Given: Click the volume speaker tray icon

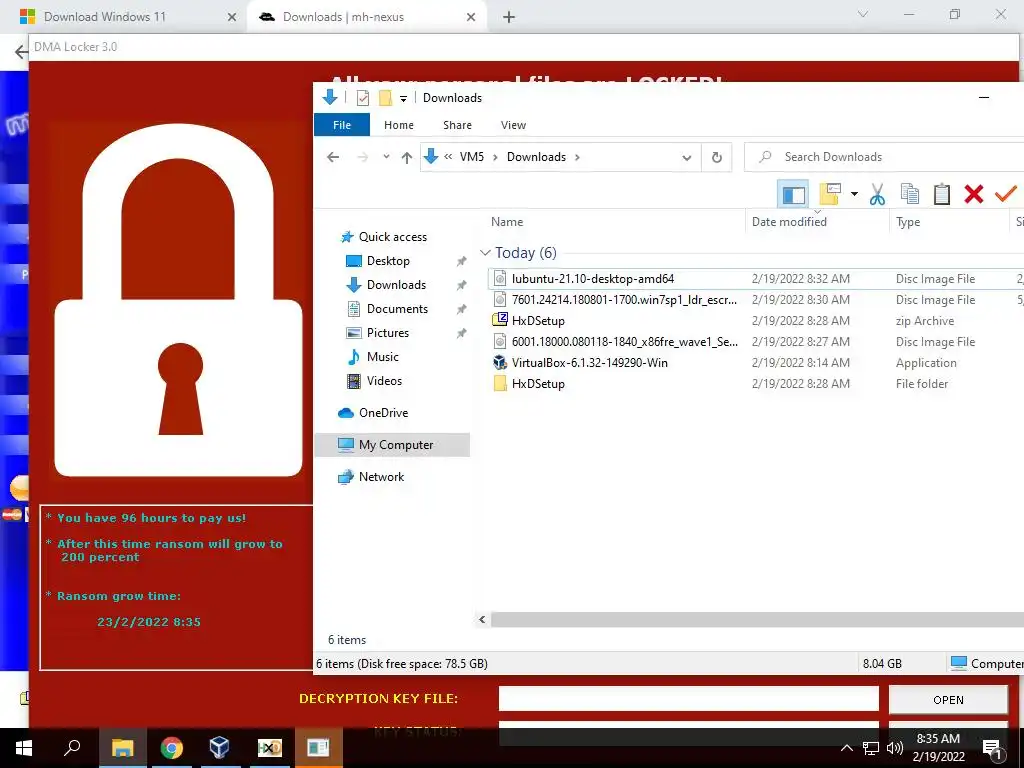Looking at the screenshot, I should click(x=895, y=748).
